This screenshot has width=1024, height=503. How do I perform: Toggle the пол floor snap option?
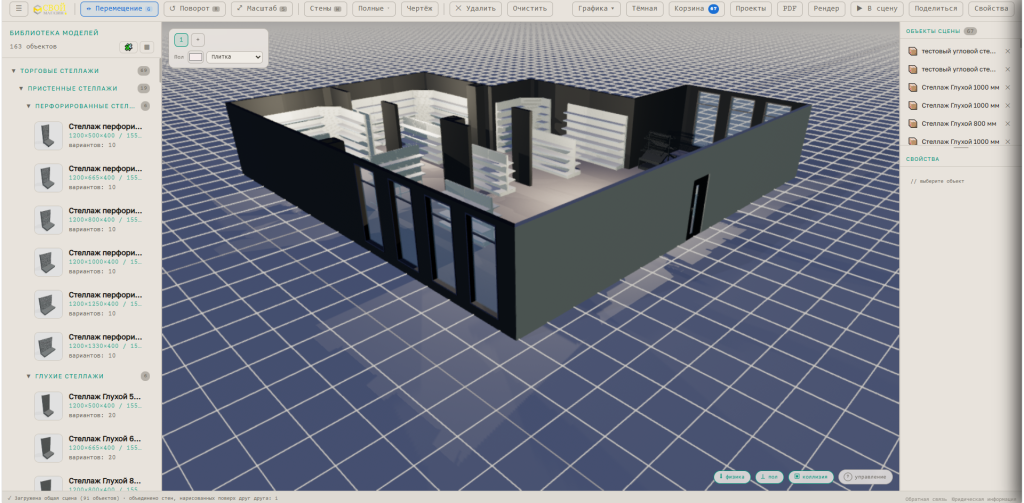coord(769,477)
